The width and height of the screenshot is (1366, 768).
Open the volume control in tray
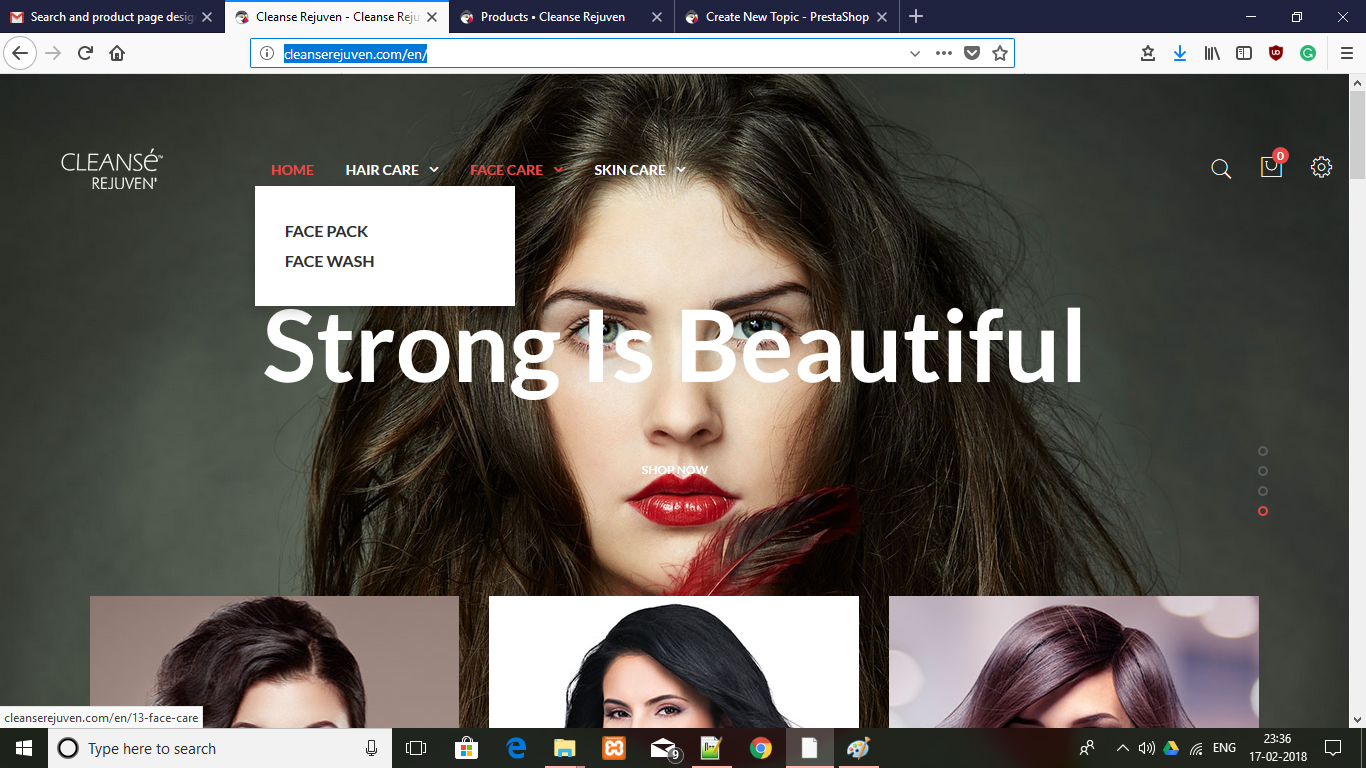1147,748
